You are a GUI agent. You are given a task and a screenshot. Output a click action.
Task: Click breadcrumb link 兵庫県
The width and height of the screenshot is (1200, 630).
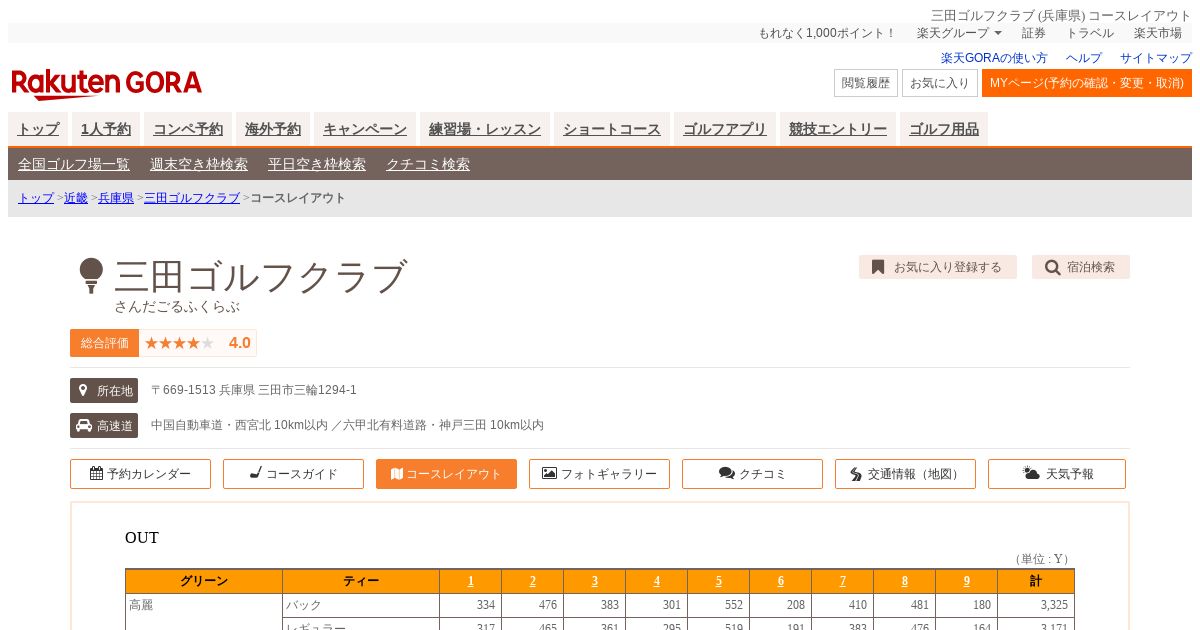[x=116, y=198]
